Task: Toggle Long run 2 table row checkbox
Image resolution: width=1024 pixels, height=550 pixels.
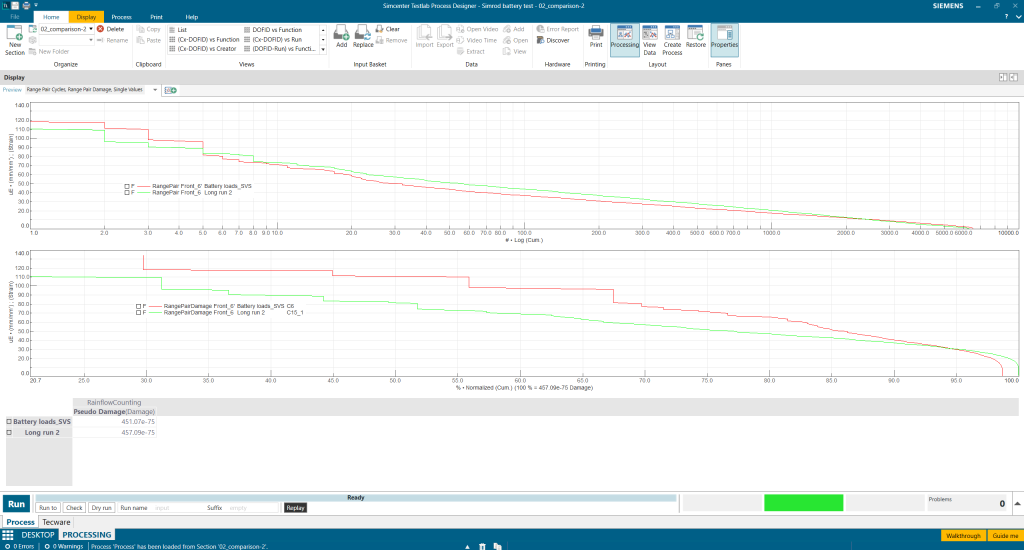Action: [x=9, y=432]
